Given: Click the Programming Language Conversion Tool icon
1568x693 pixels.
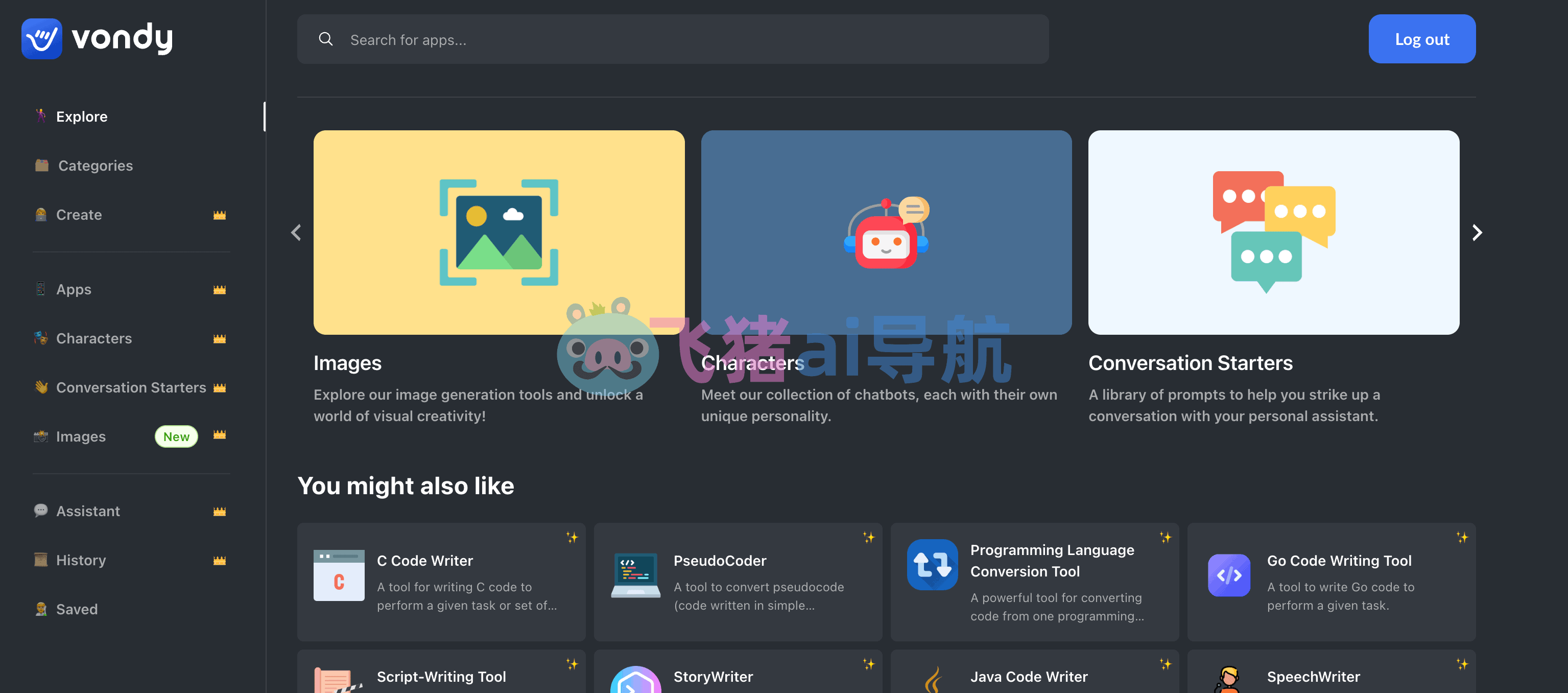Looking at the screenshot, I should [x=932, y=565].
